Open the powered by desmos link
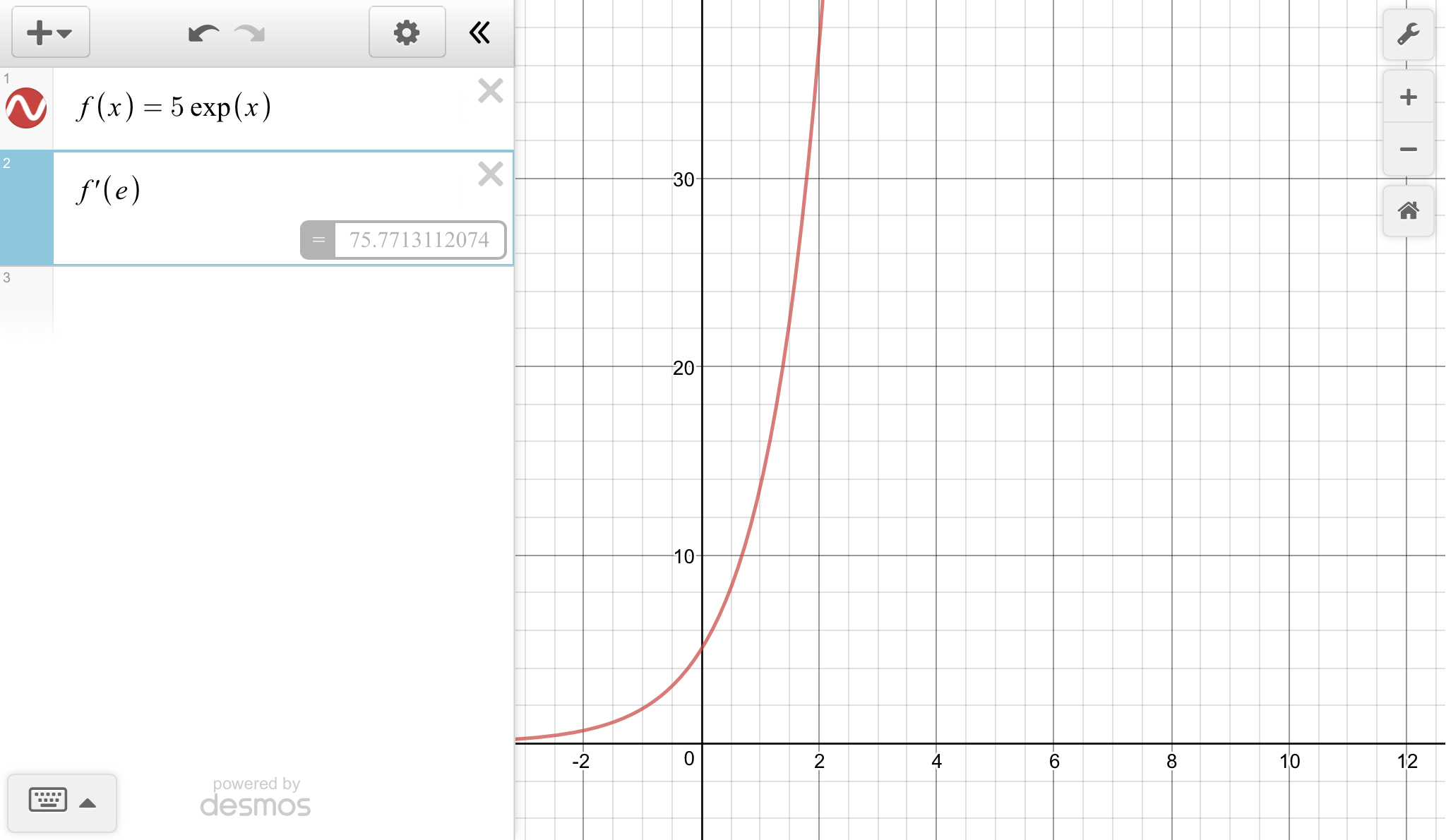This screenshot has height=840, width=1446. tap(256, 798)
